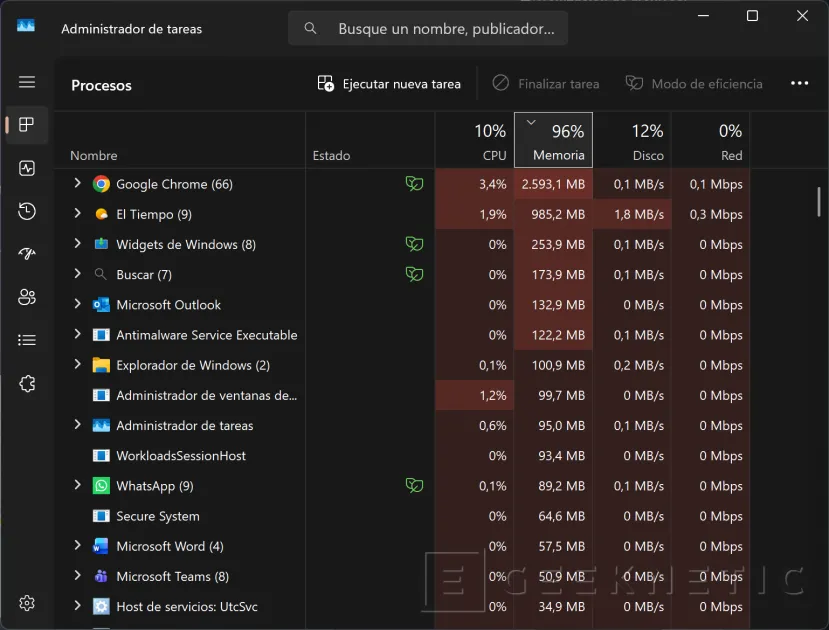Open the Settings gear in the sidebar
This screenshot has width=829, height=630.
pos(27,603)
